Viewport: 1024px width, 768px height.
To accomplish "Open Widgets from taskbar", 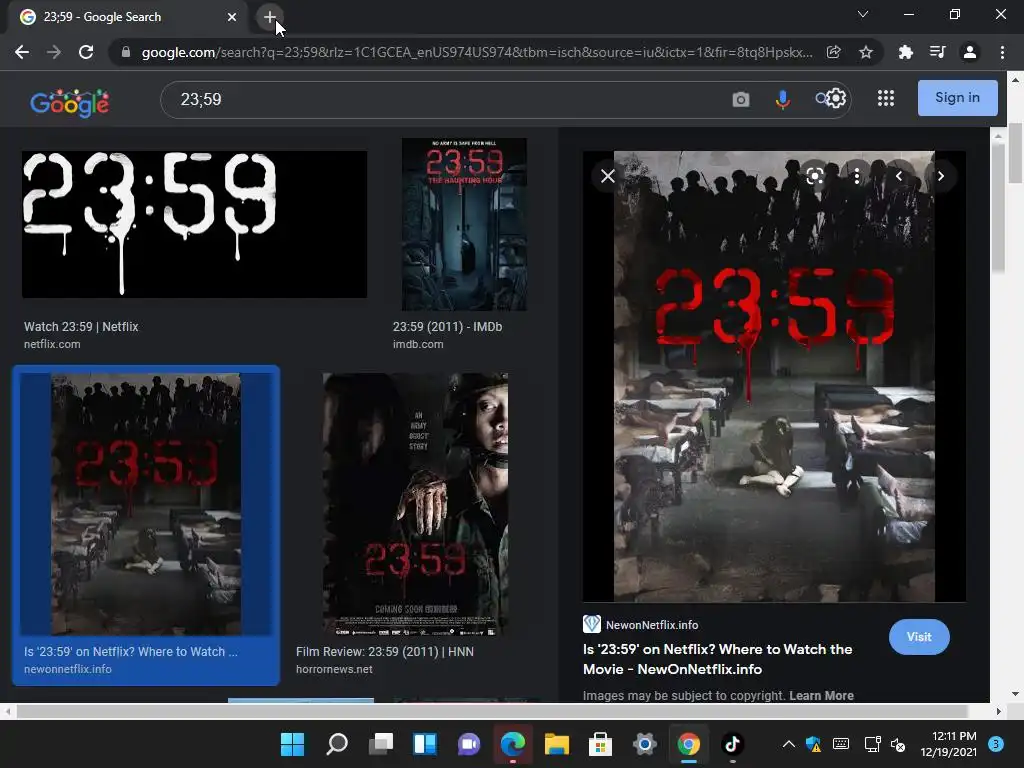I will tap(425, 744).
